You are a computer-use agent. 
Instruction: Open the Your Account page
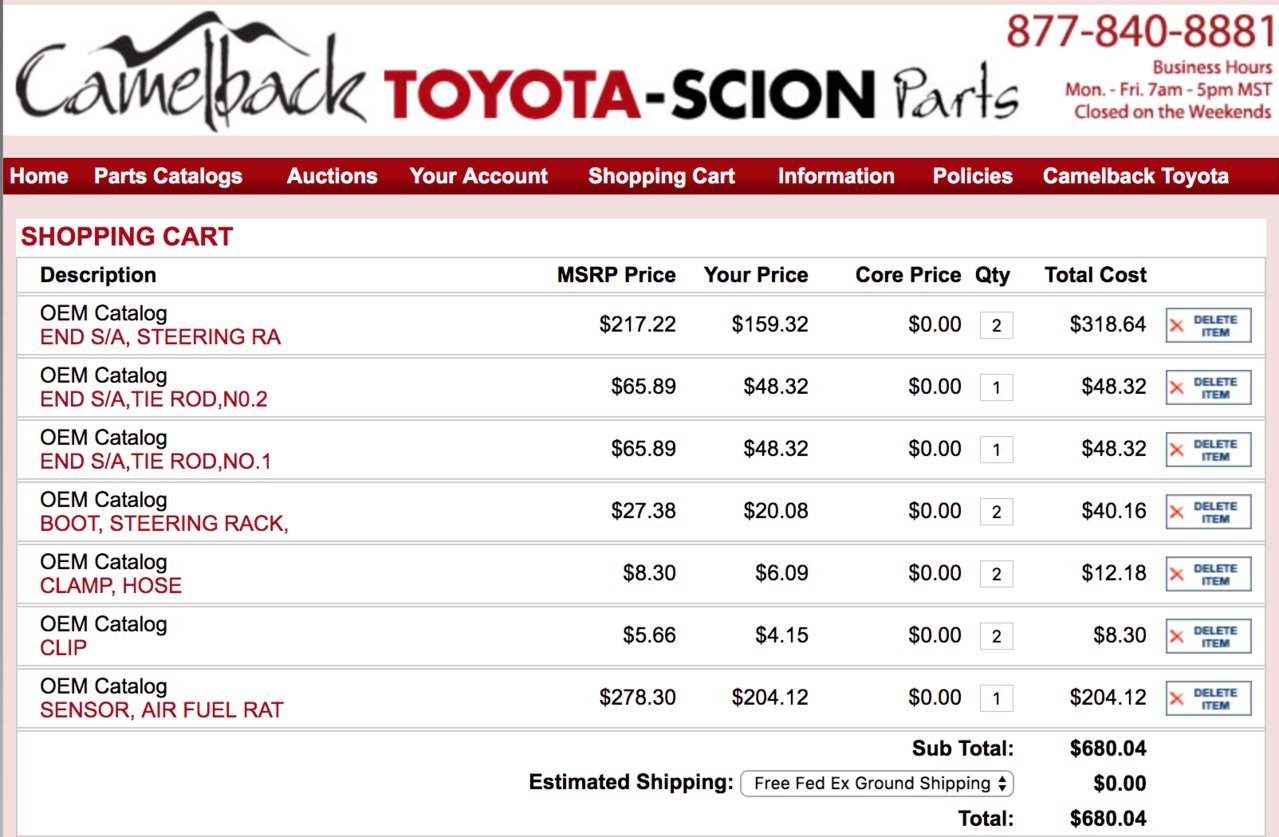click(478, 176)
